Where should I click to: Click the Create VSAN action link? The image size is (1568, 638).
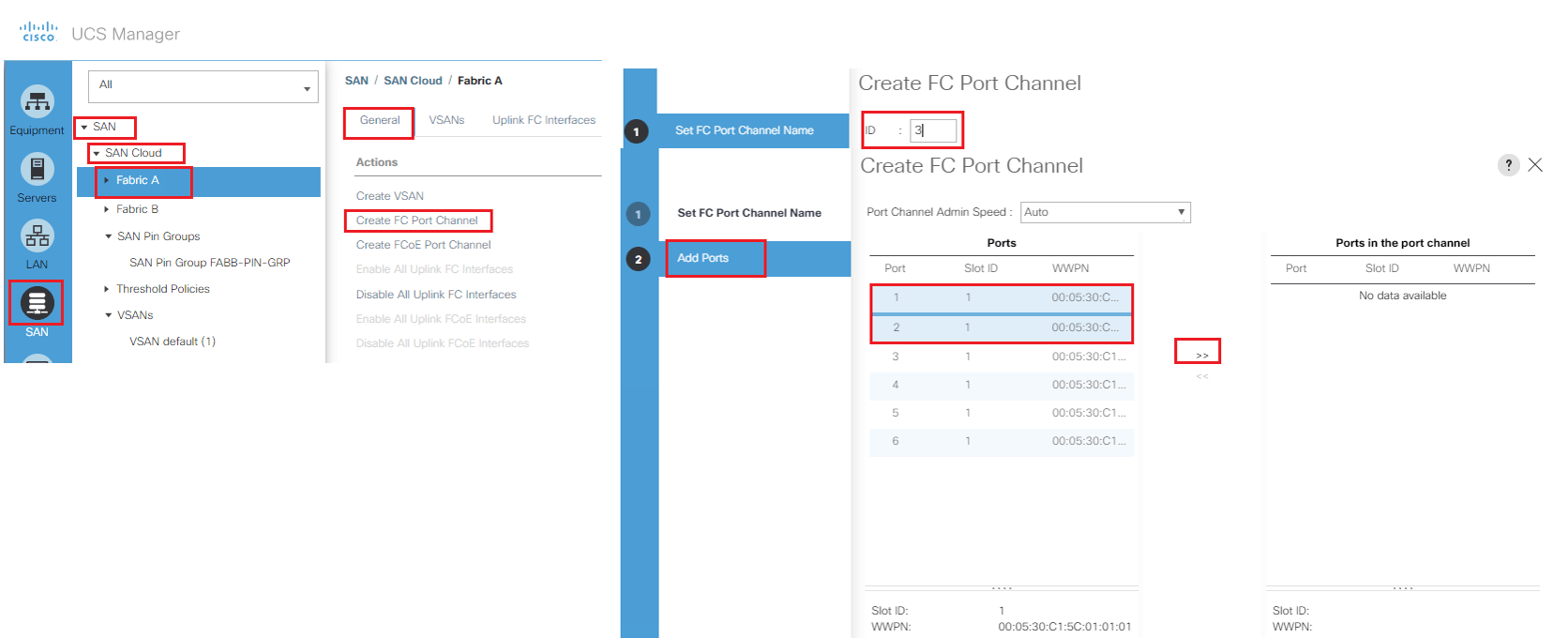tap(390, 196)
